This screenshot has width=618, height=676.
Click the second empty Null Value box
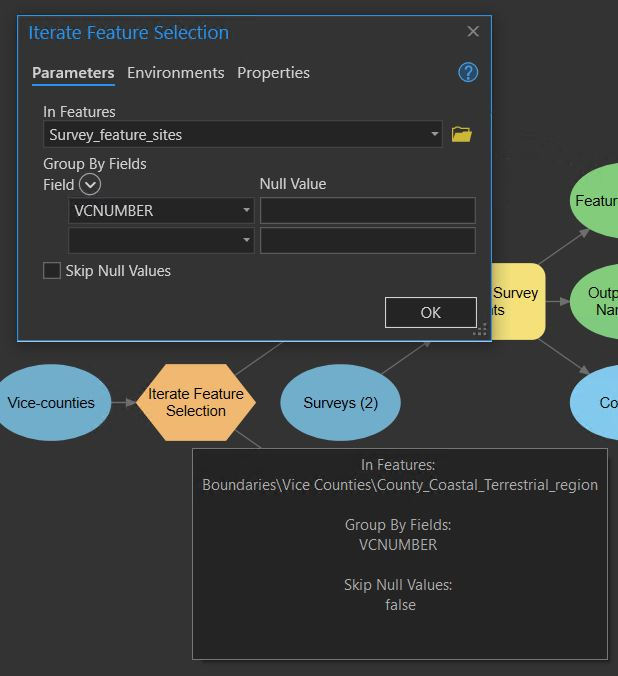tap(368, 240)
